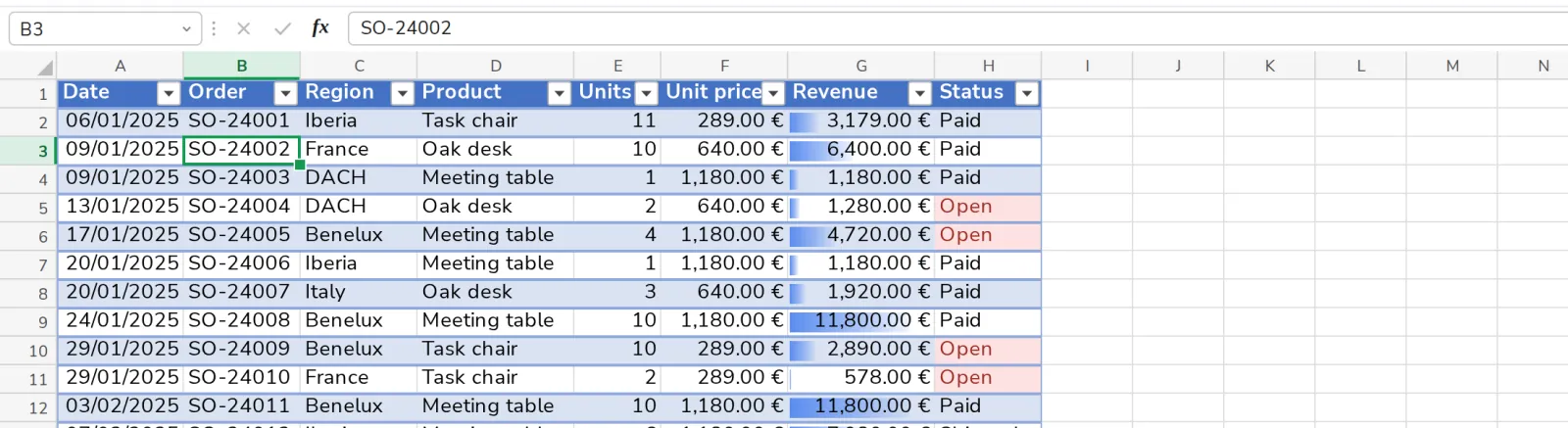Screen dimensions: 1568x428
Task: Click the Name Box showing B3
Action: pyautogui.click(x=94, y=29)
